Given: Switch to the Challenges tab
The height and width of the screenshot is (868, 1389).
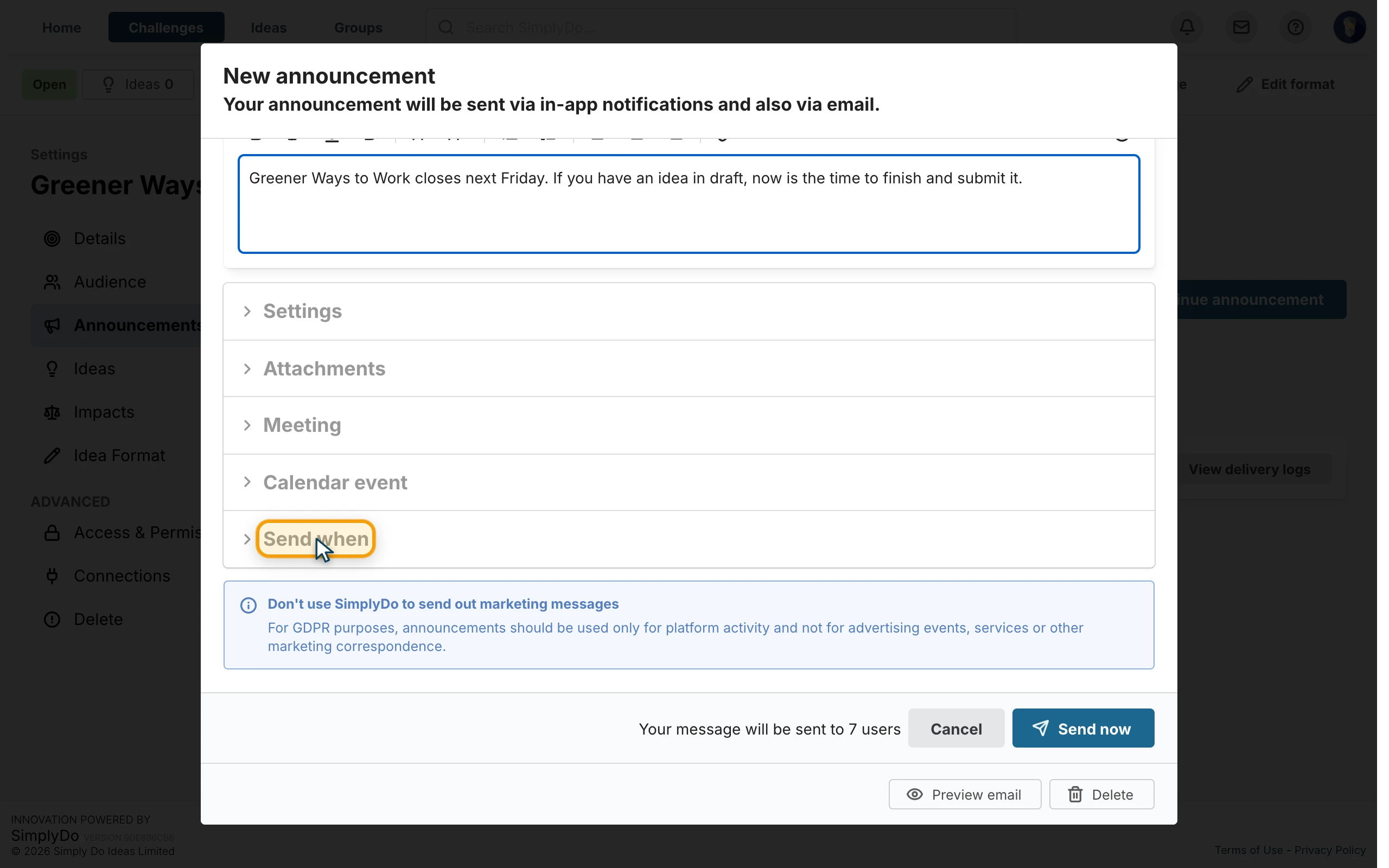Looking at the screenshot, I should (x=166, y=28).
